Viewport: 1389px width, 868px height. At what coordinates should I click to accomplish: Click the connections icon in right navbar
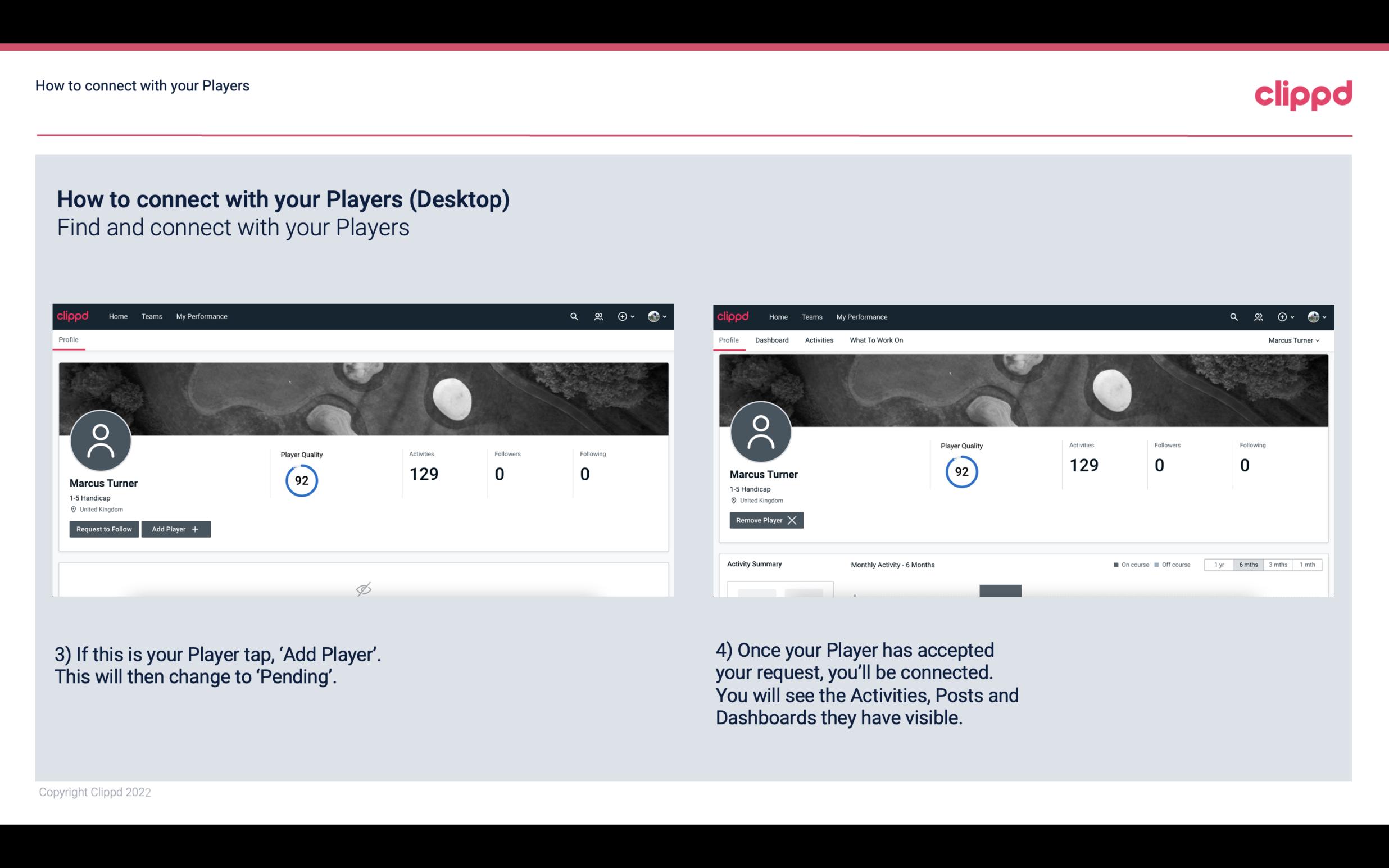coord(1258,316)
